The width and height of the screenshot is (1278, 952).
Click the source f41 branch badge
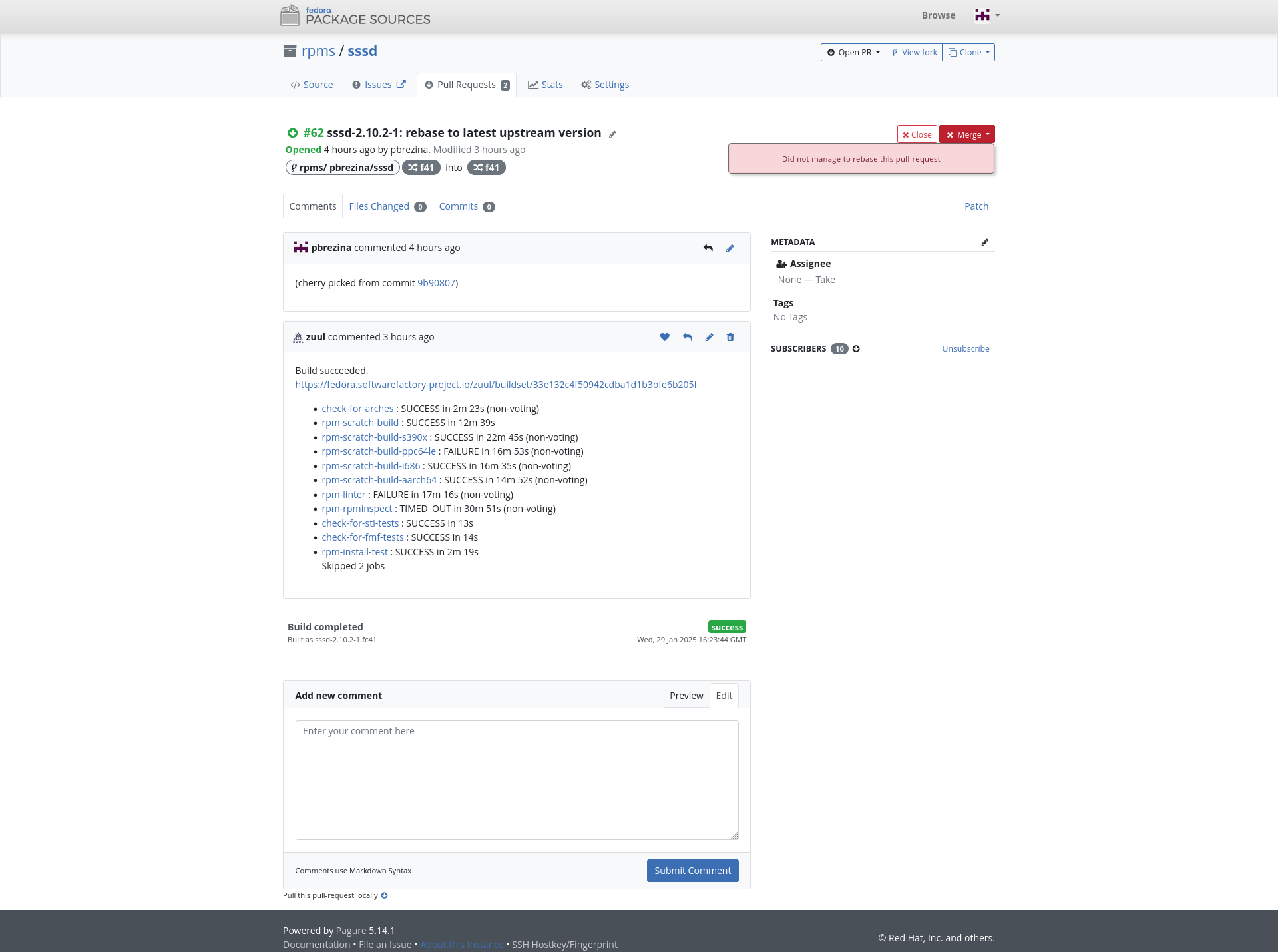(421, 168)
